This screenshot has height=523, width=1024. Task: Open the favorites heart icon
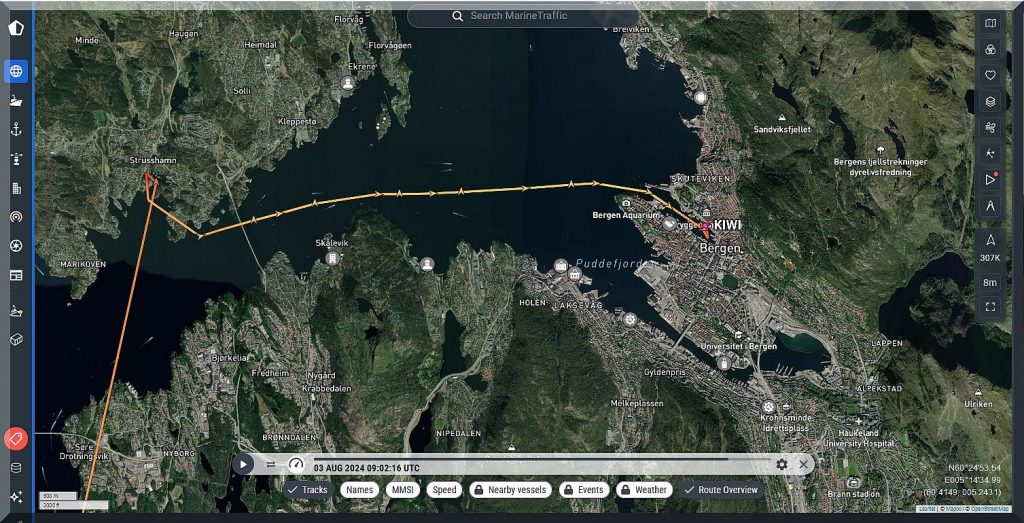(990, 75)
